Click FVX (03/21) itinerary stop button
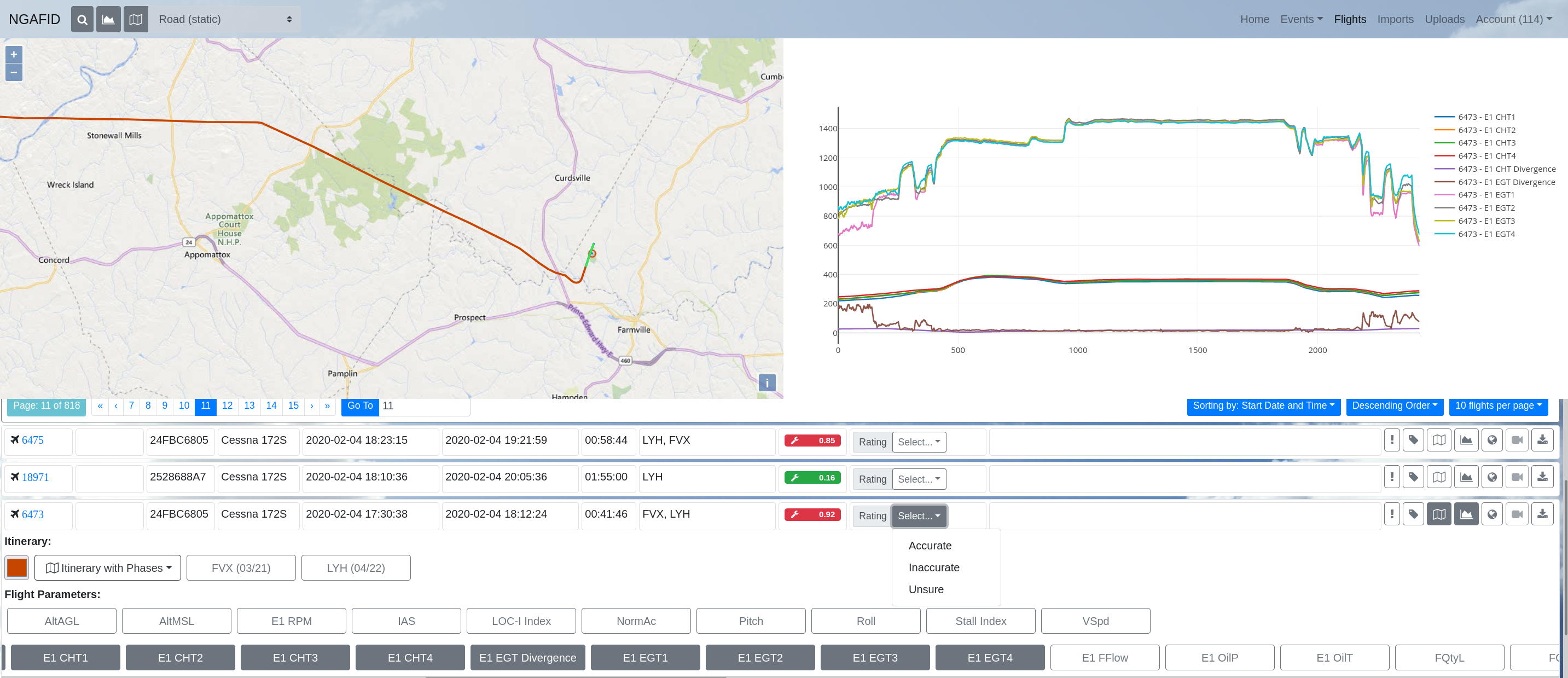 click(241, 568)
